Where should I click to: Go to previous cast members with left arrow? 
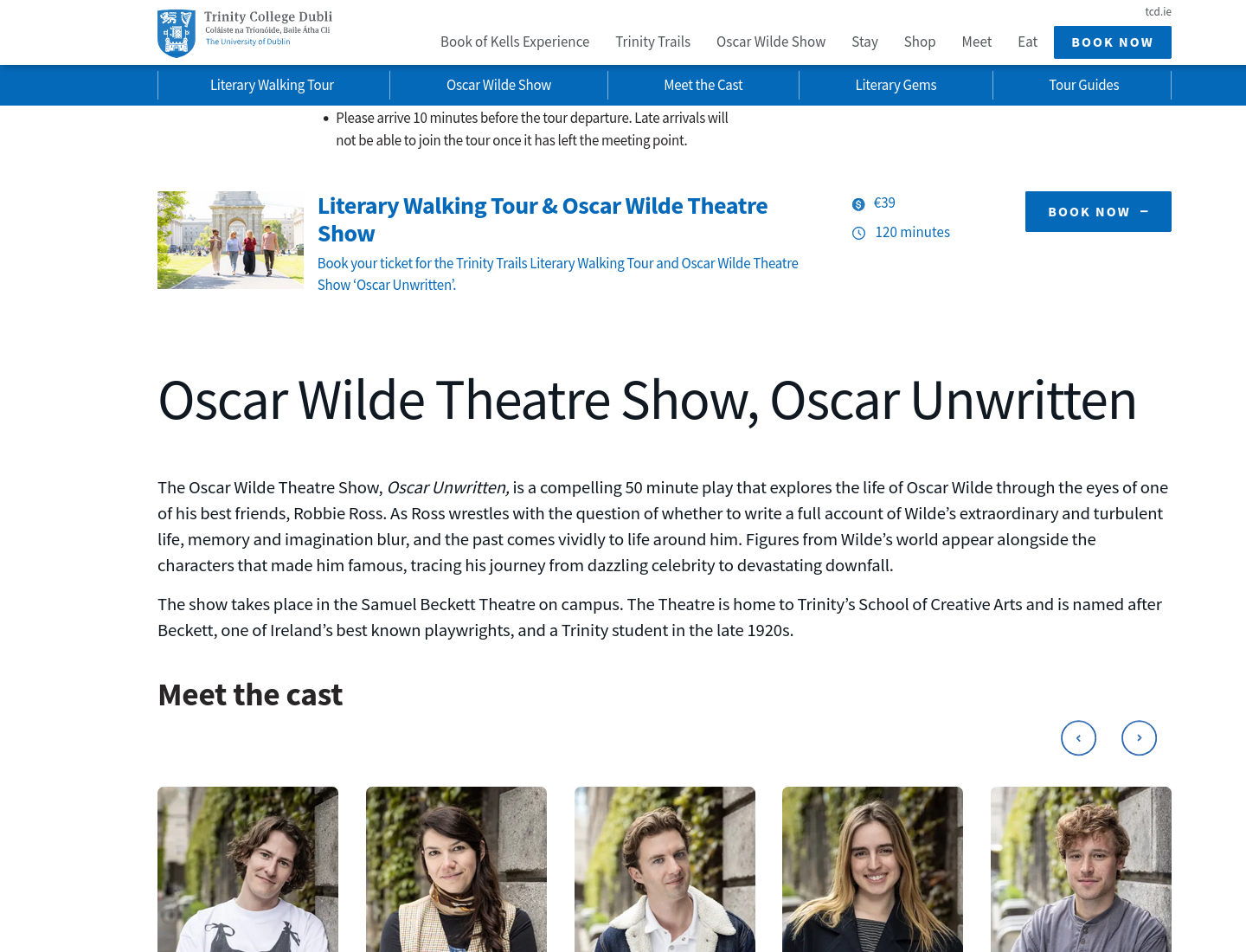[x=1078, y=738]
